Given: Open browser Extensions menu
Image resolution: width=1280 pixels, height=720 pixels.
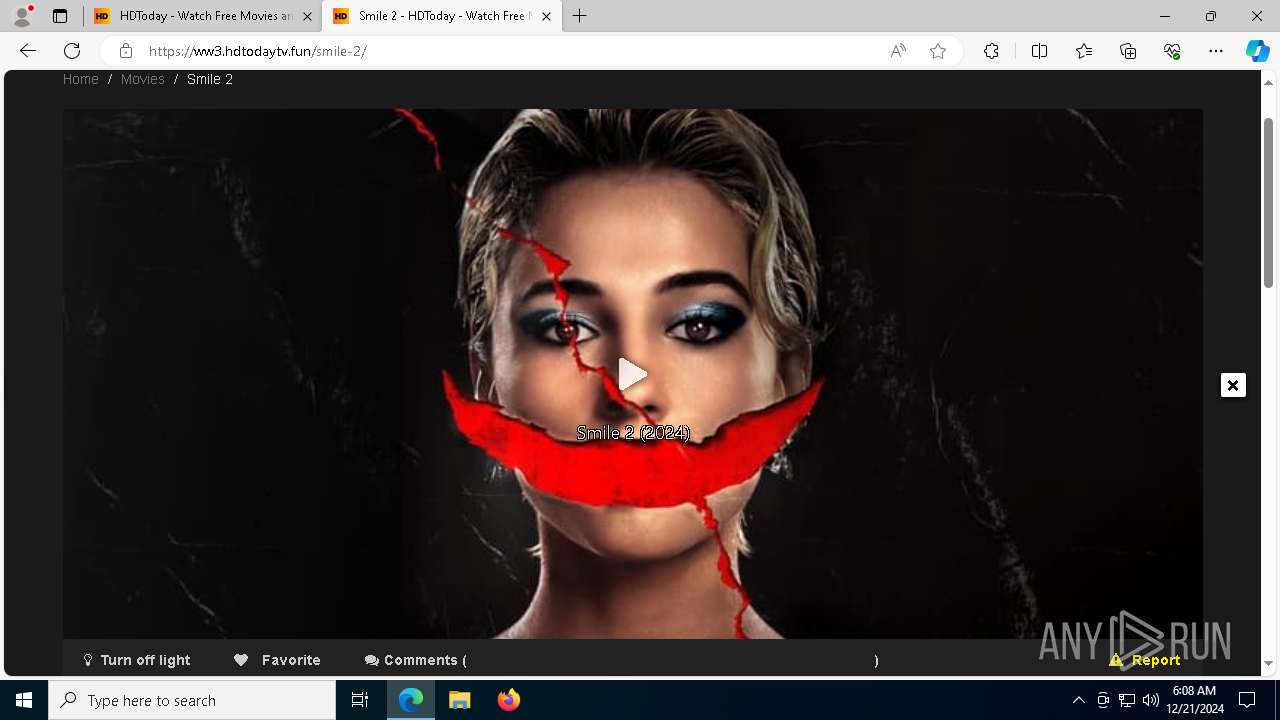Looking at the screenshot, I should 991,51.
